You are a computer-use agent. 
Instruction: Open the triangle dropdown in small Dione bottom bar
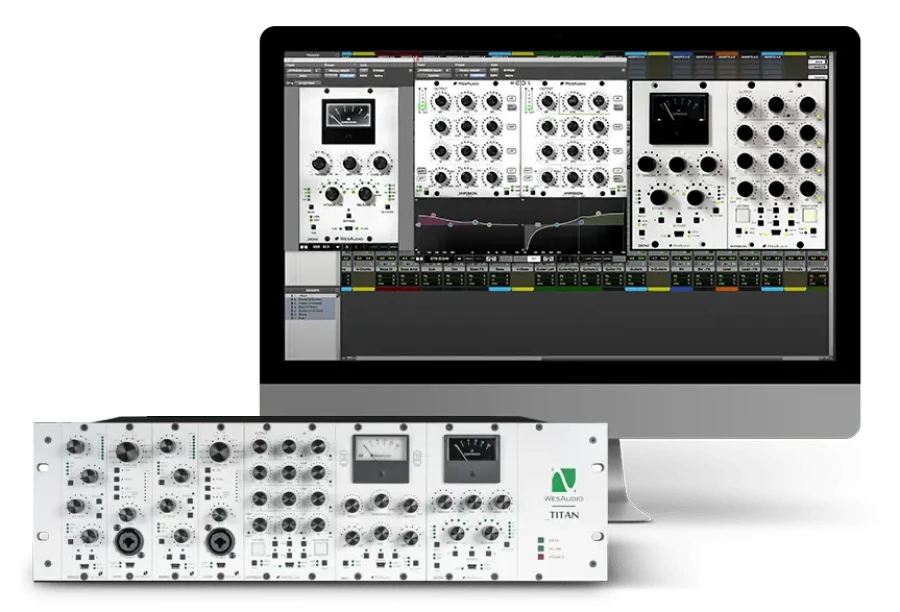click(338, 247)
